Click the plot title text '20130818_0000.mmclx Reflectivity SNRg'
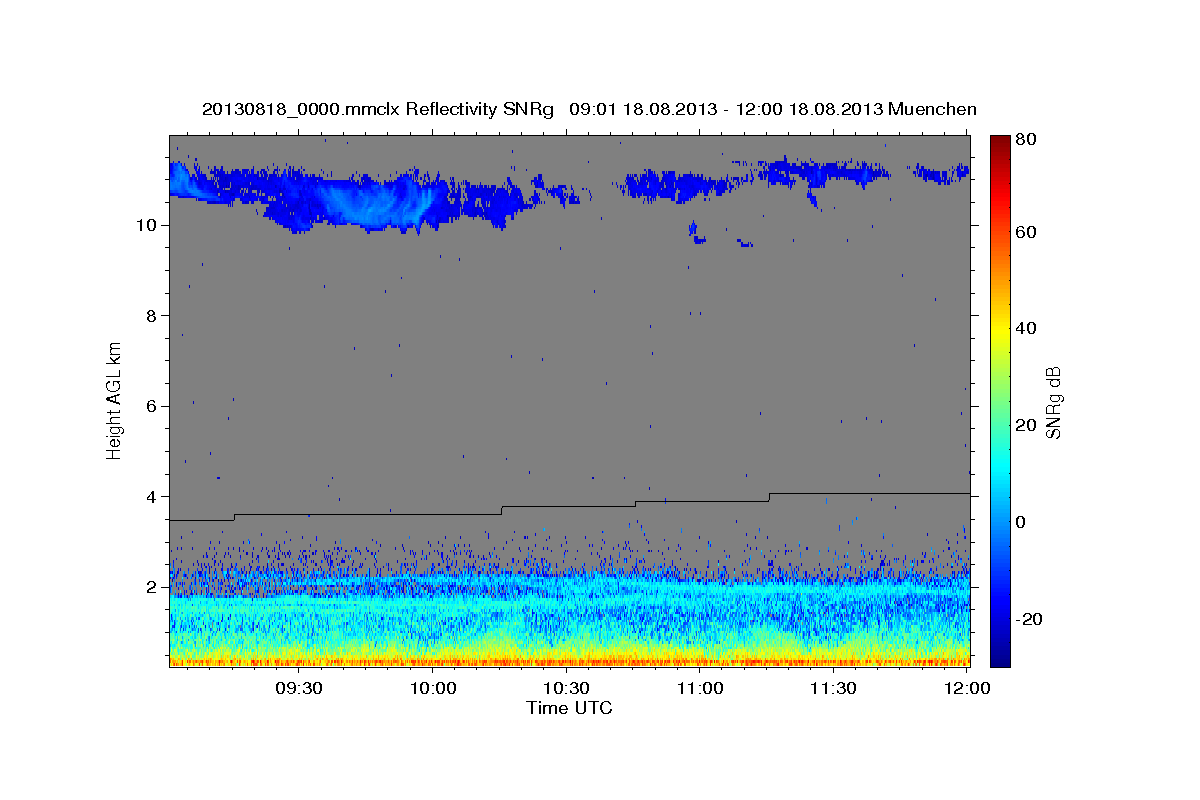Viewport: 1200px width, 800px height. 377,109
